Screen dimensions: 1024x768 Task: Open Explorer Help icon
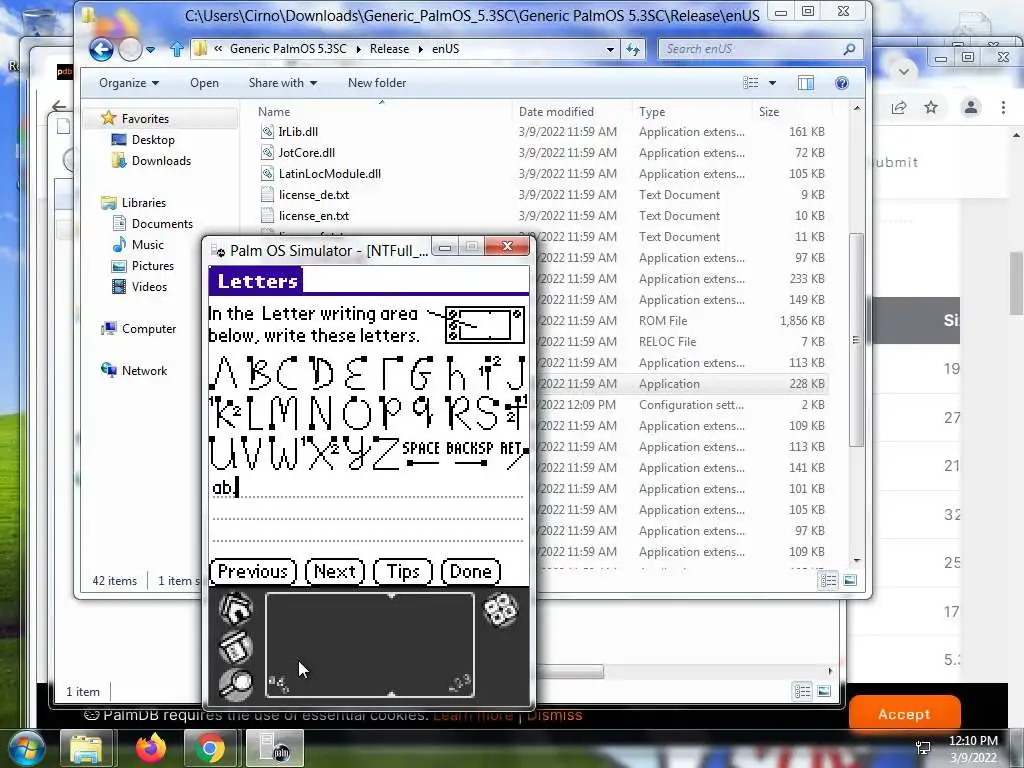842,83
